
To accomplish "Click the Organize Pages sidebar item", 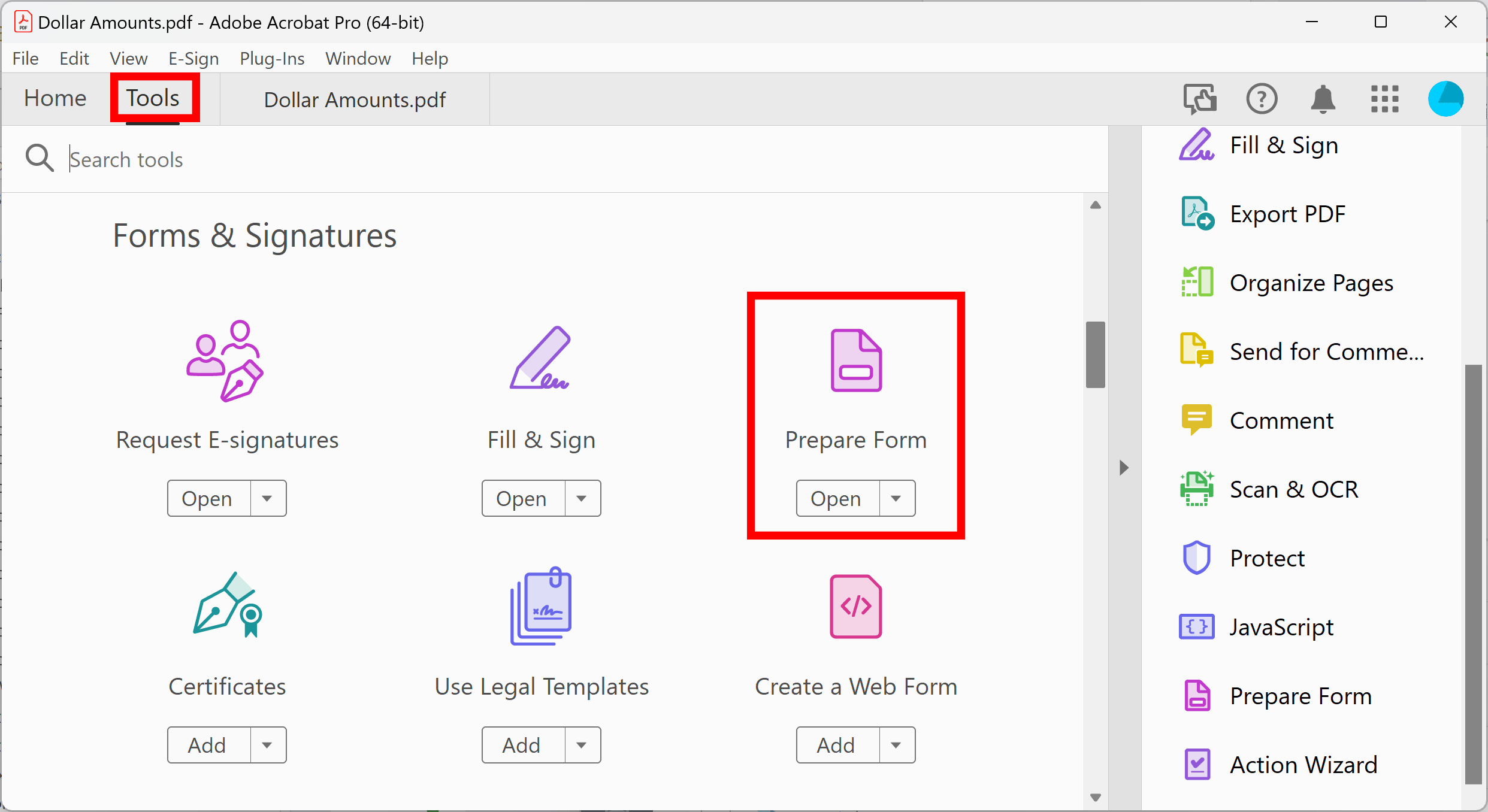I will [1312, 282].
